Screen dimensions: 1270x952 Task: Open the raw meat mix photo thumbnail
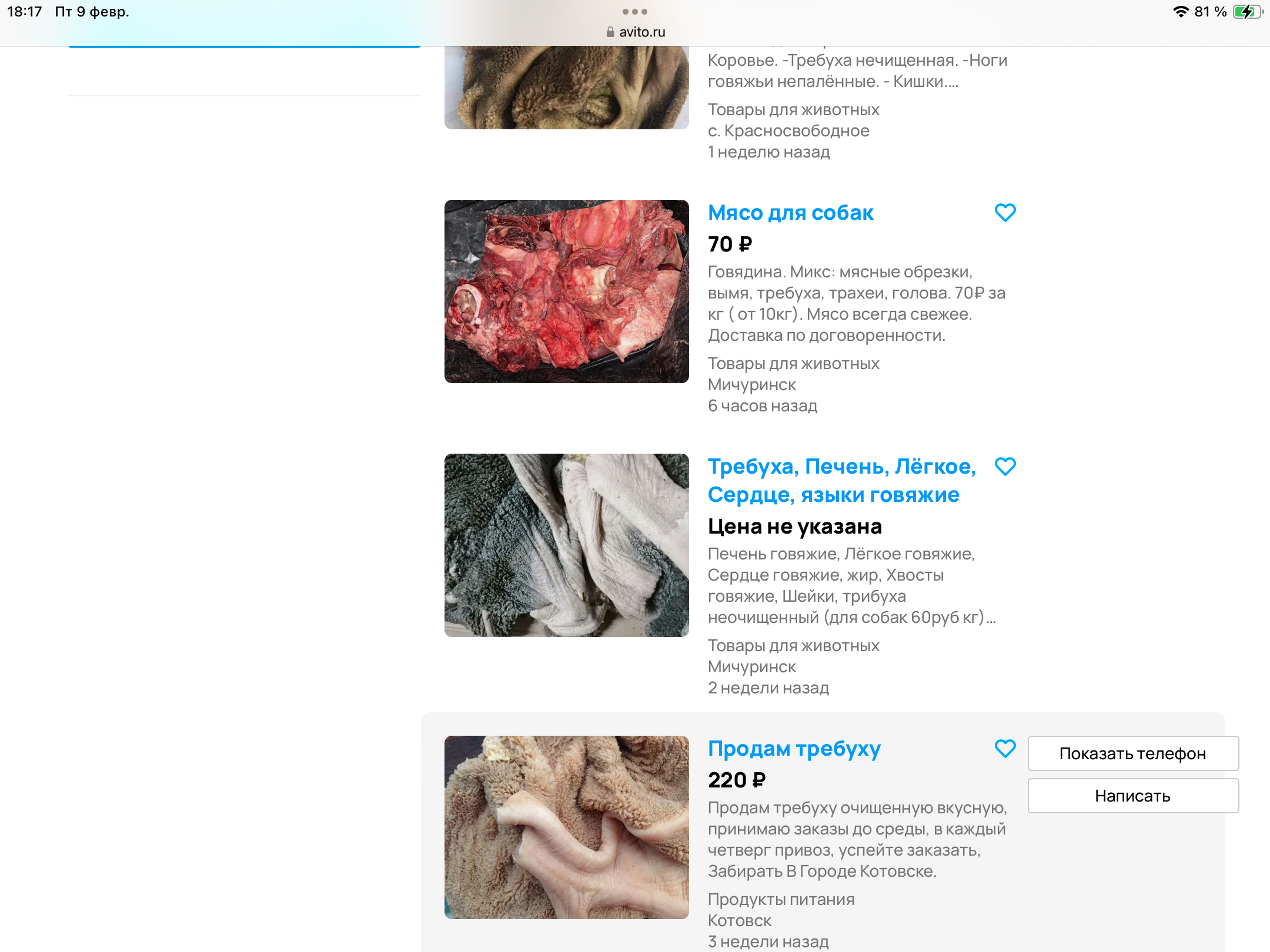coord(566,291)
